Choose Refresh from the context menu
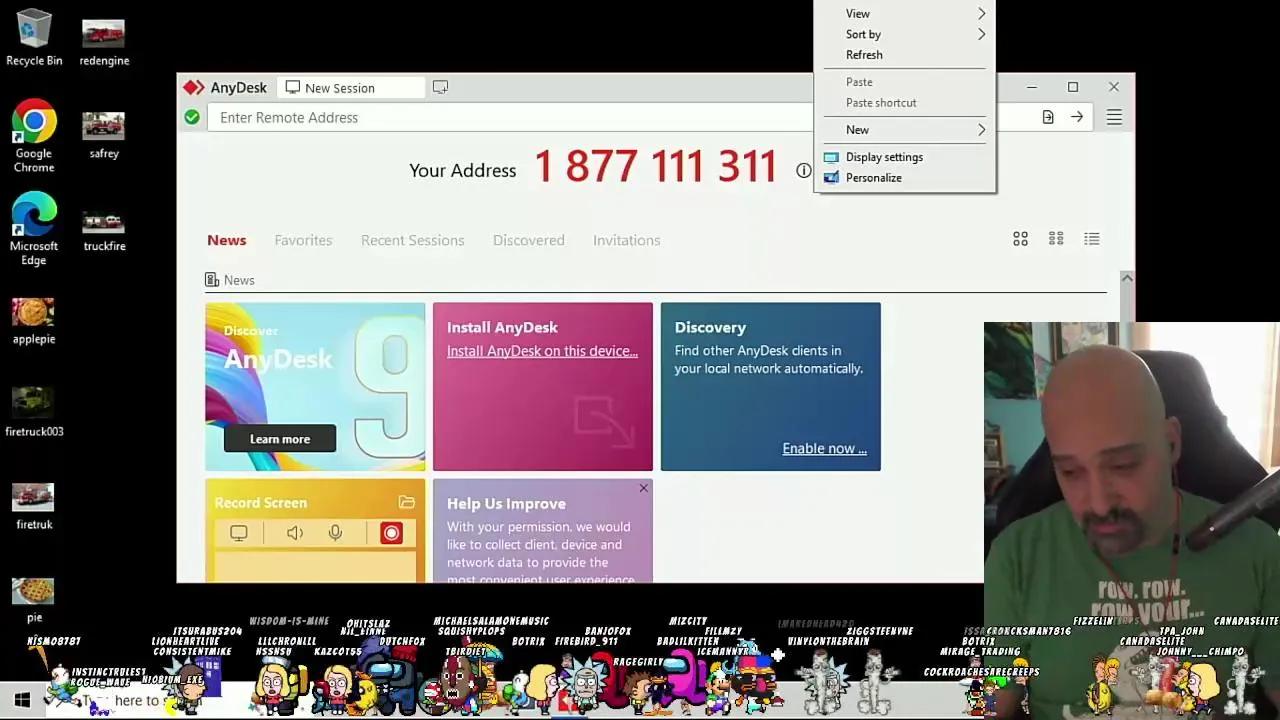The height and width of the screenshot is (720, 1280). (x=905, y=55)
